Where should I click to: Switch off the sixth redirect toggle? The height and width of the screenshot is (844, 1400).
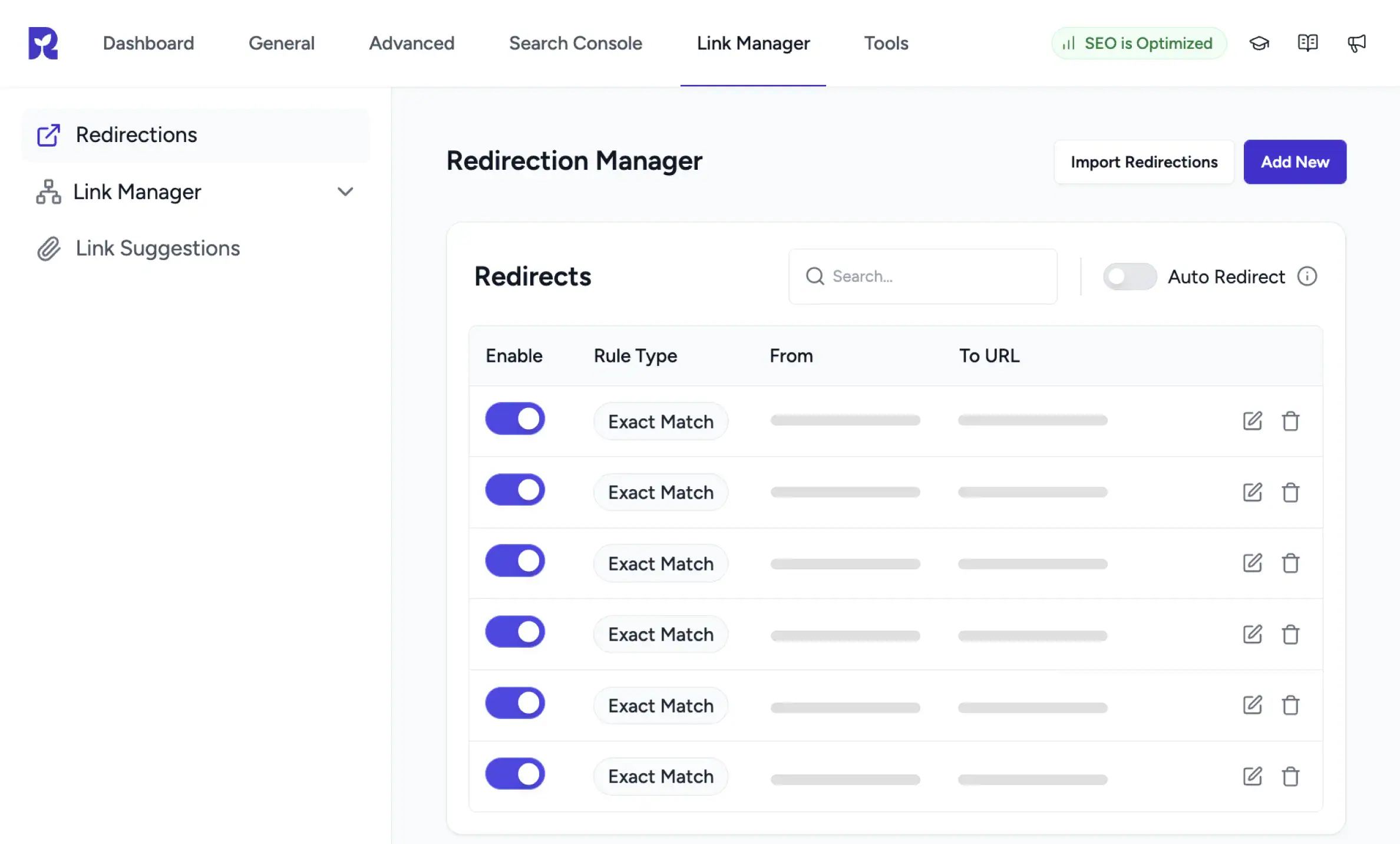coord(515,774)
